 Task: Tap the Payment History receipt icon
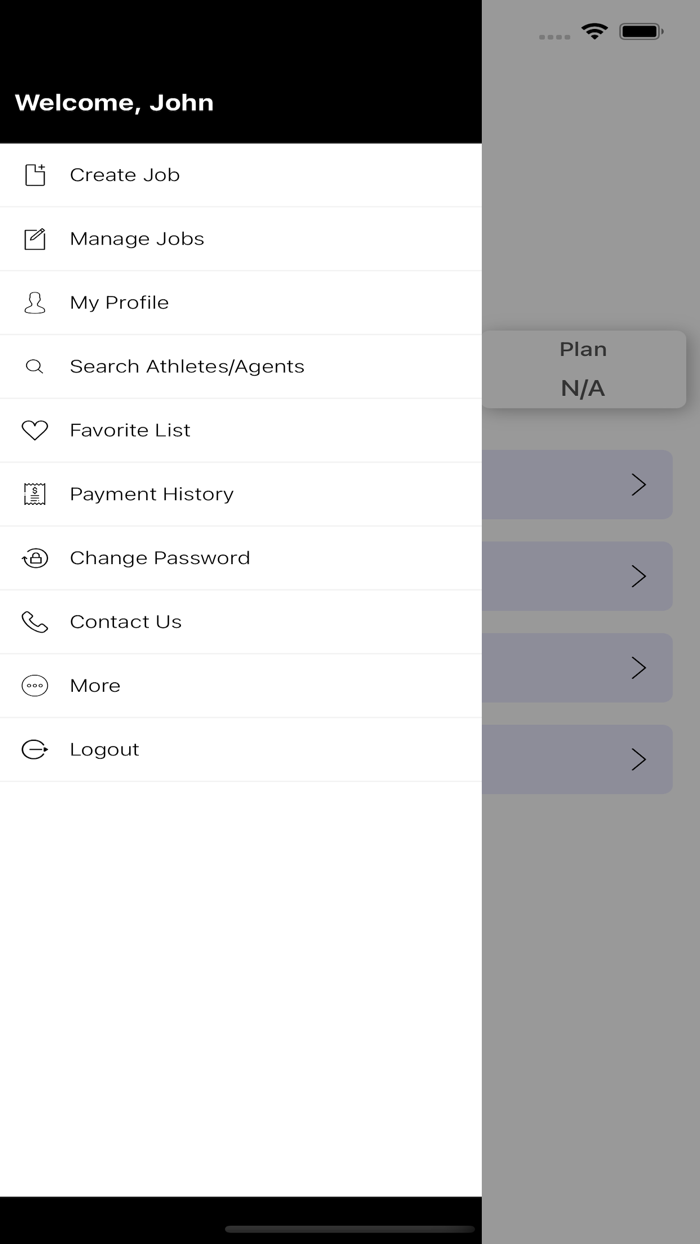pyautogui.click(x=35, y=494)
